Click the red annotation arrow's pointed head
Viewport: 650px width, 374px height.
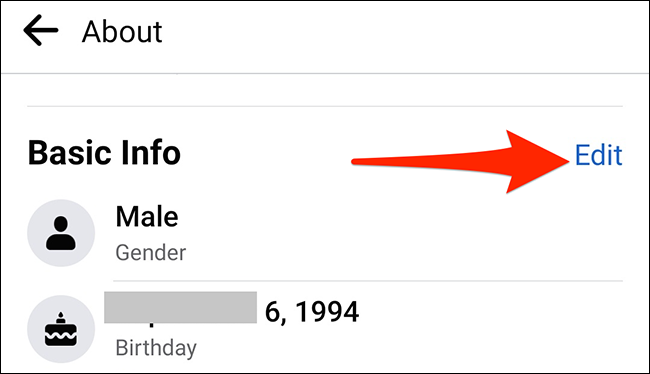point(538,162)
